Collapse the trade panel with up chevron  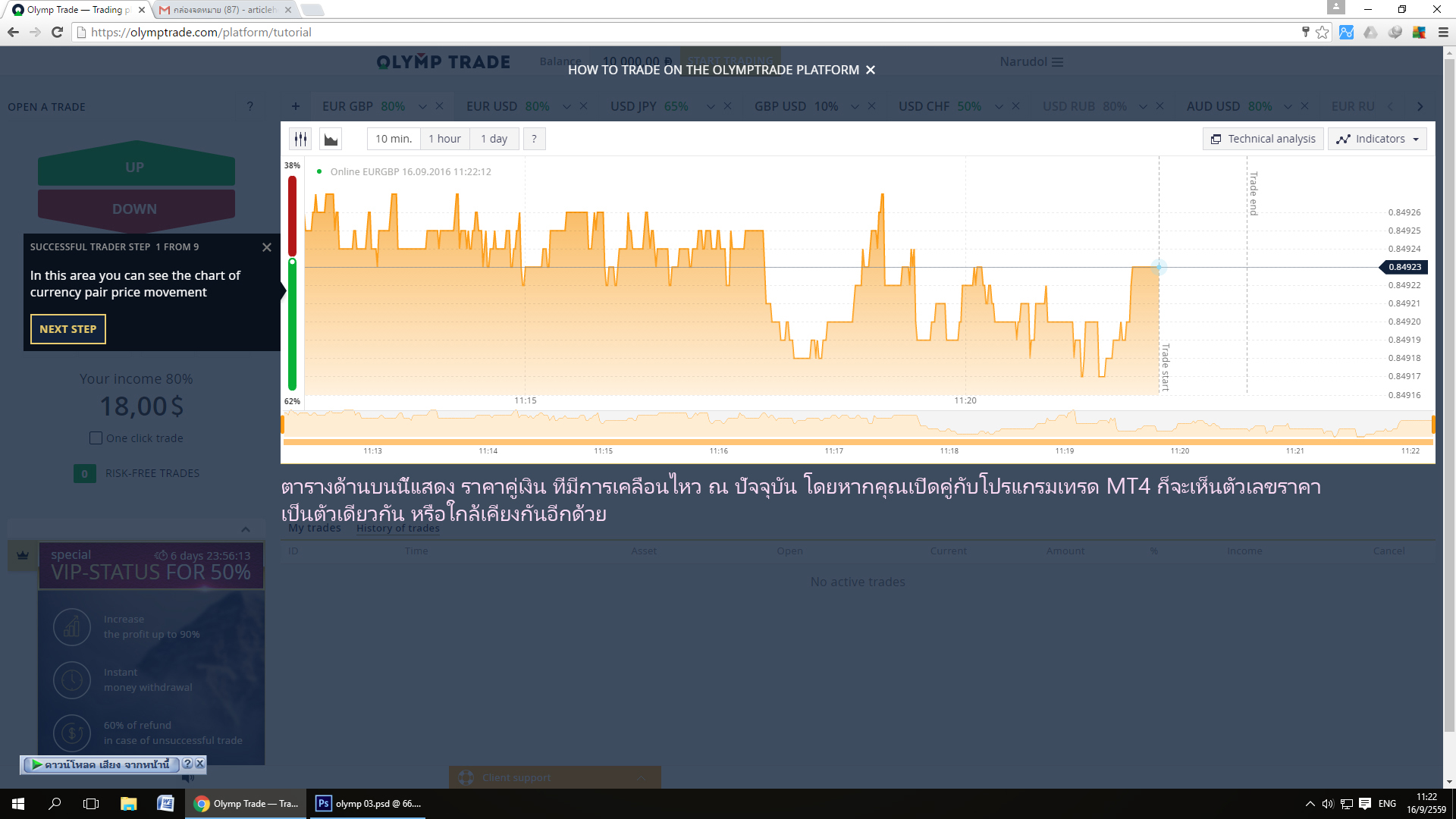[246, 529]
